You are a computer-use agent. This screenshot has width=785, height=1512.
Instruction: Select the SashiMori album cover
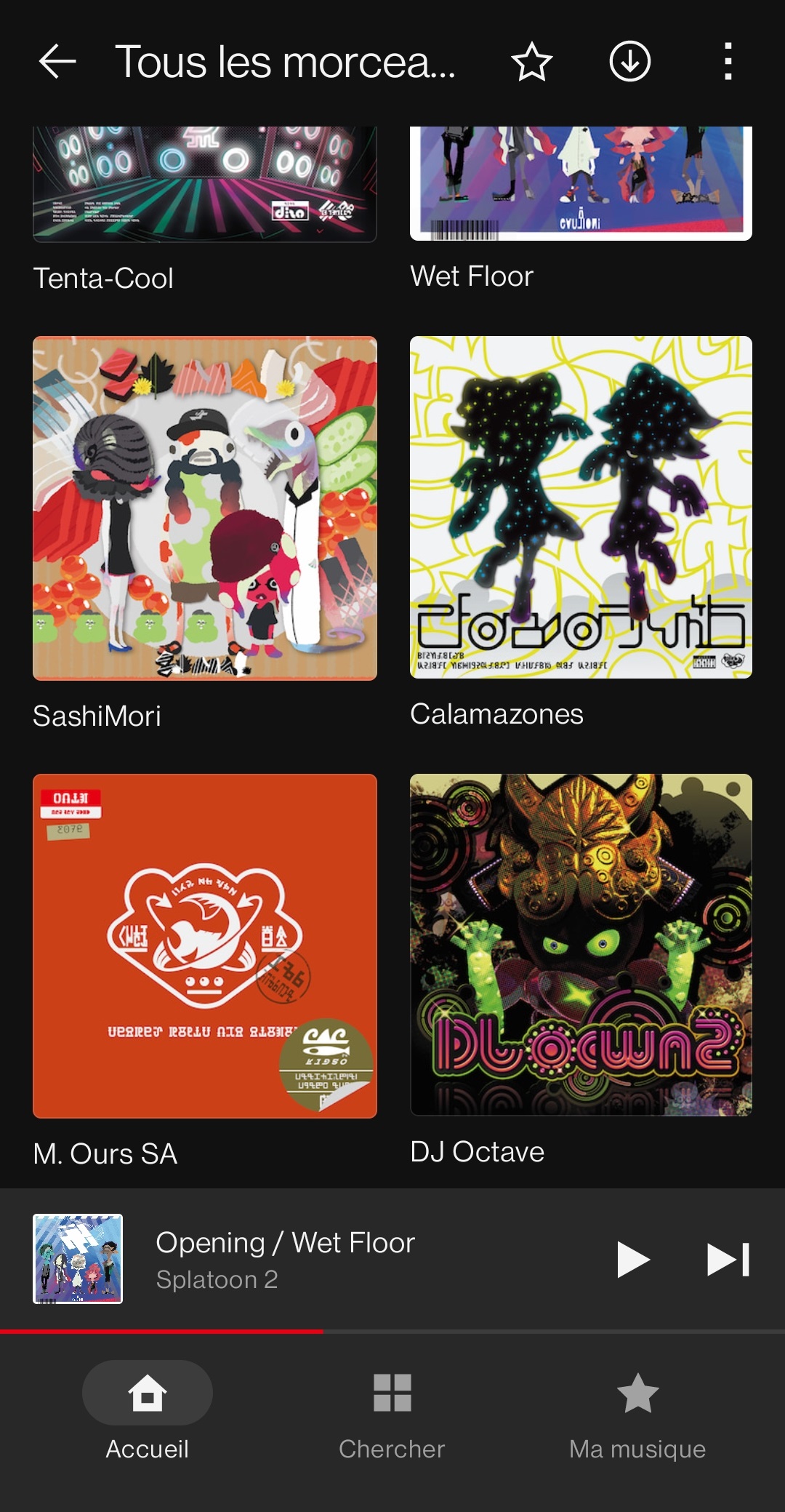point(205,508)
